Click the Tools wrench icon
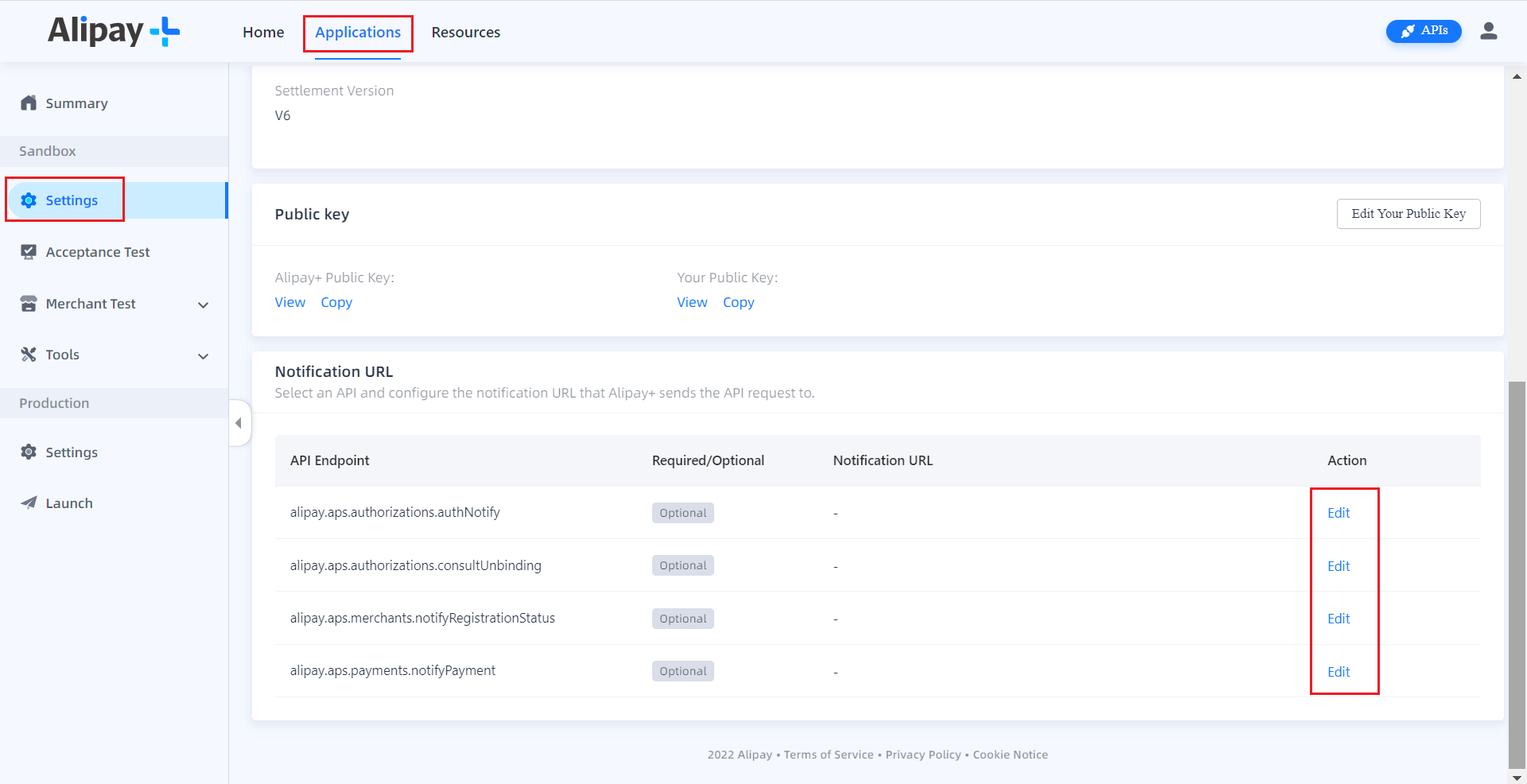1527x784 pixels. 29,354
